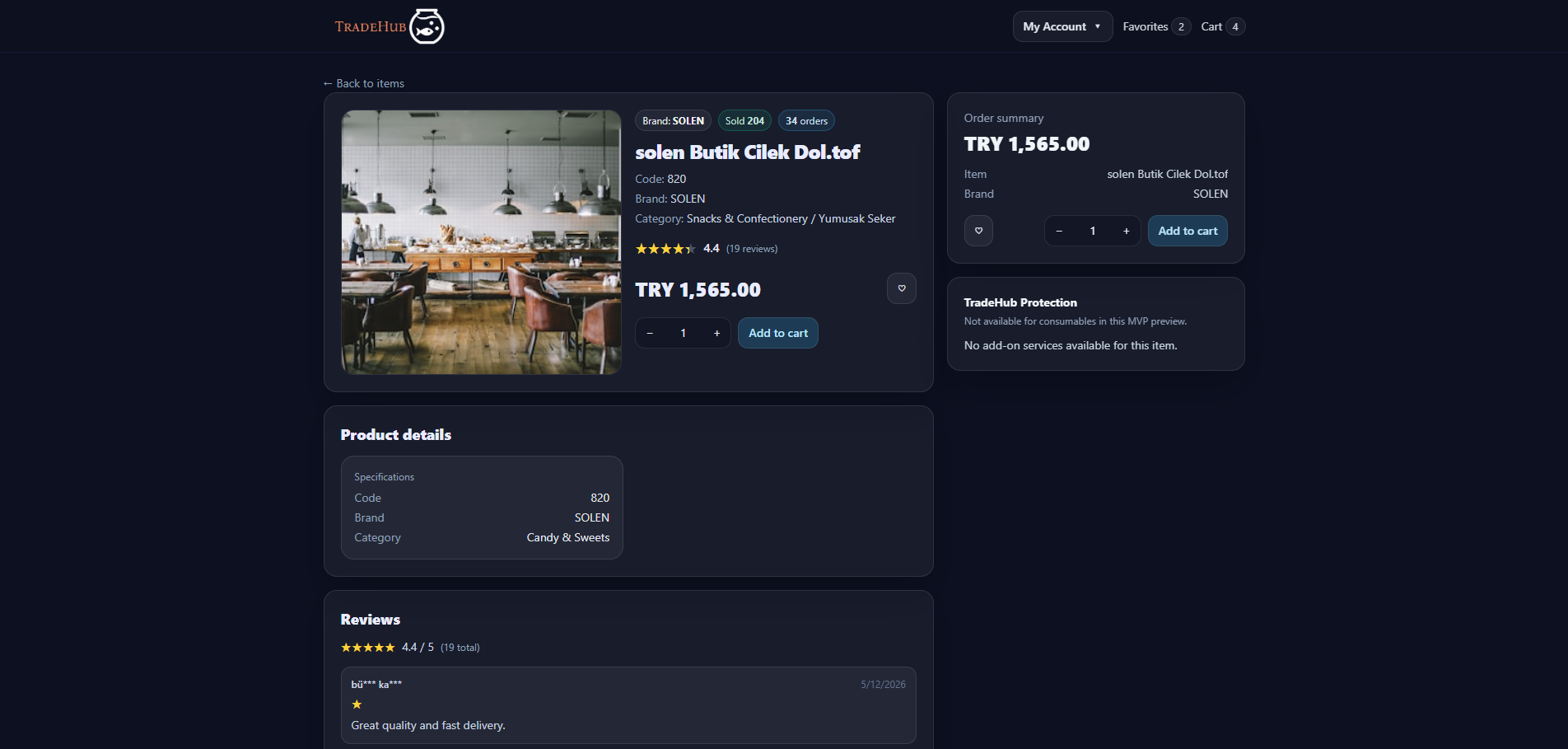The width and height of the screenshot is (1568, 749).
Task: Increase quantity with plus in product panel
Action: pos(716,333)
